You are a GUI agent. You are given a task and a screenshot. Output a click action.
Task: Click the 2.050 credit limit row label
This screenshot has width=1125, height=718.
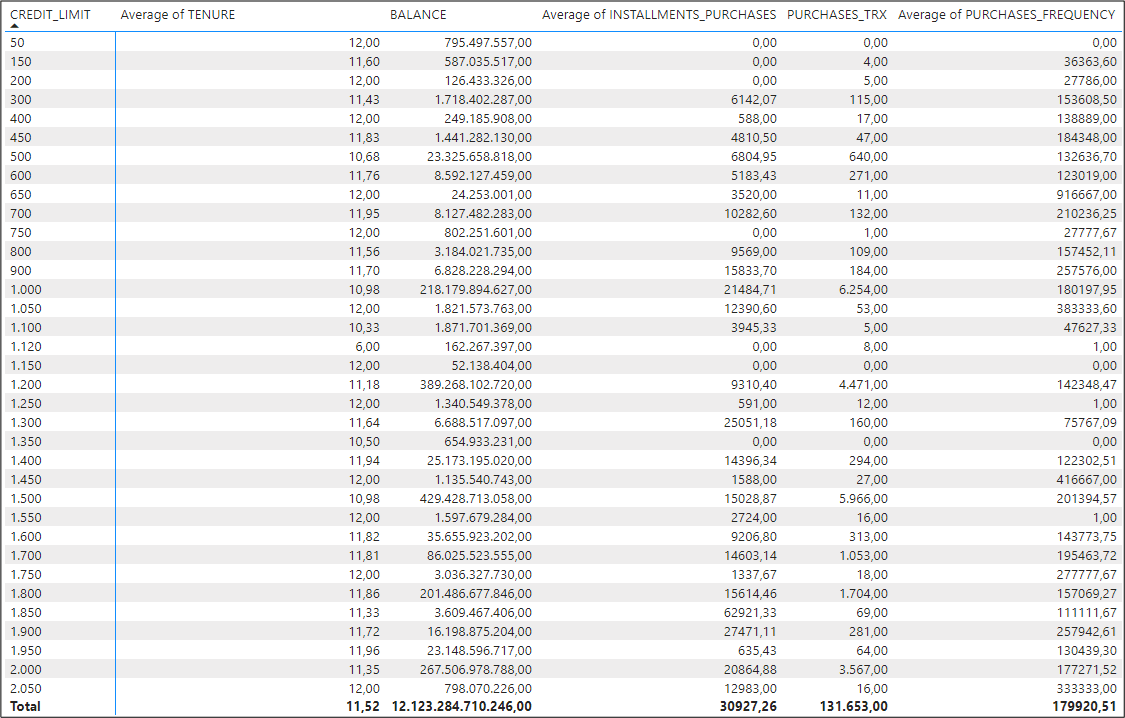click(25, 688)
